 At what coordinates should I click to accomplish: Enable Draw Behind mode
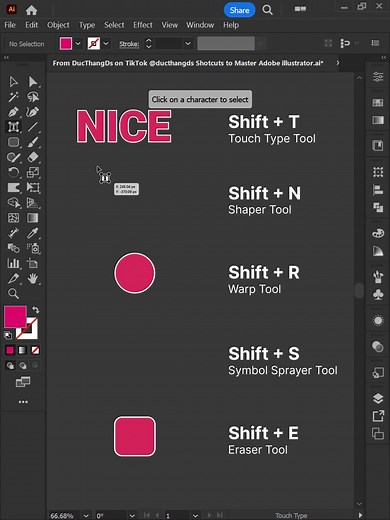pyautogui.click(x=23, y=366)
